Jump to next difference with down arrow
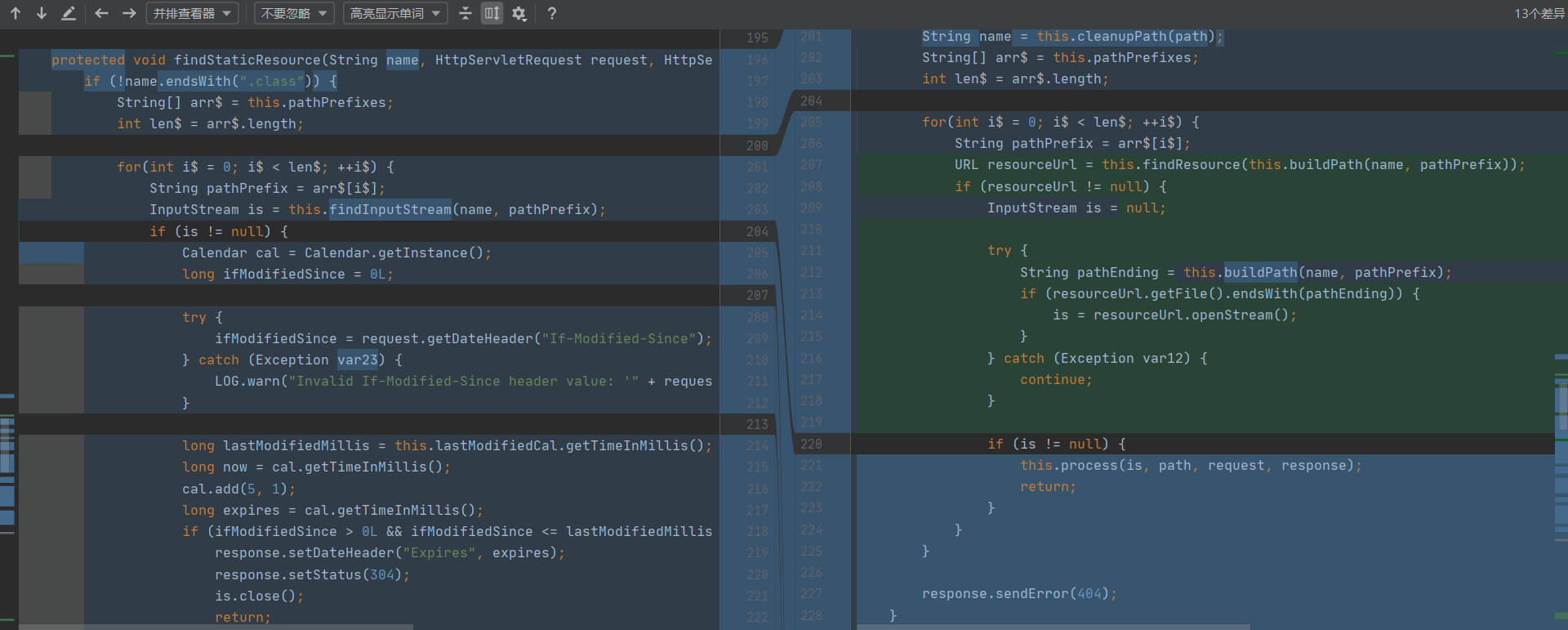Viewport: 1568px width, 630px height. (x=42, y=13)
